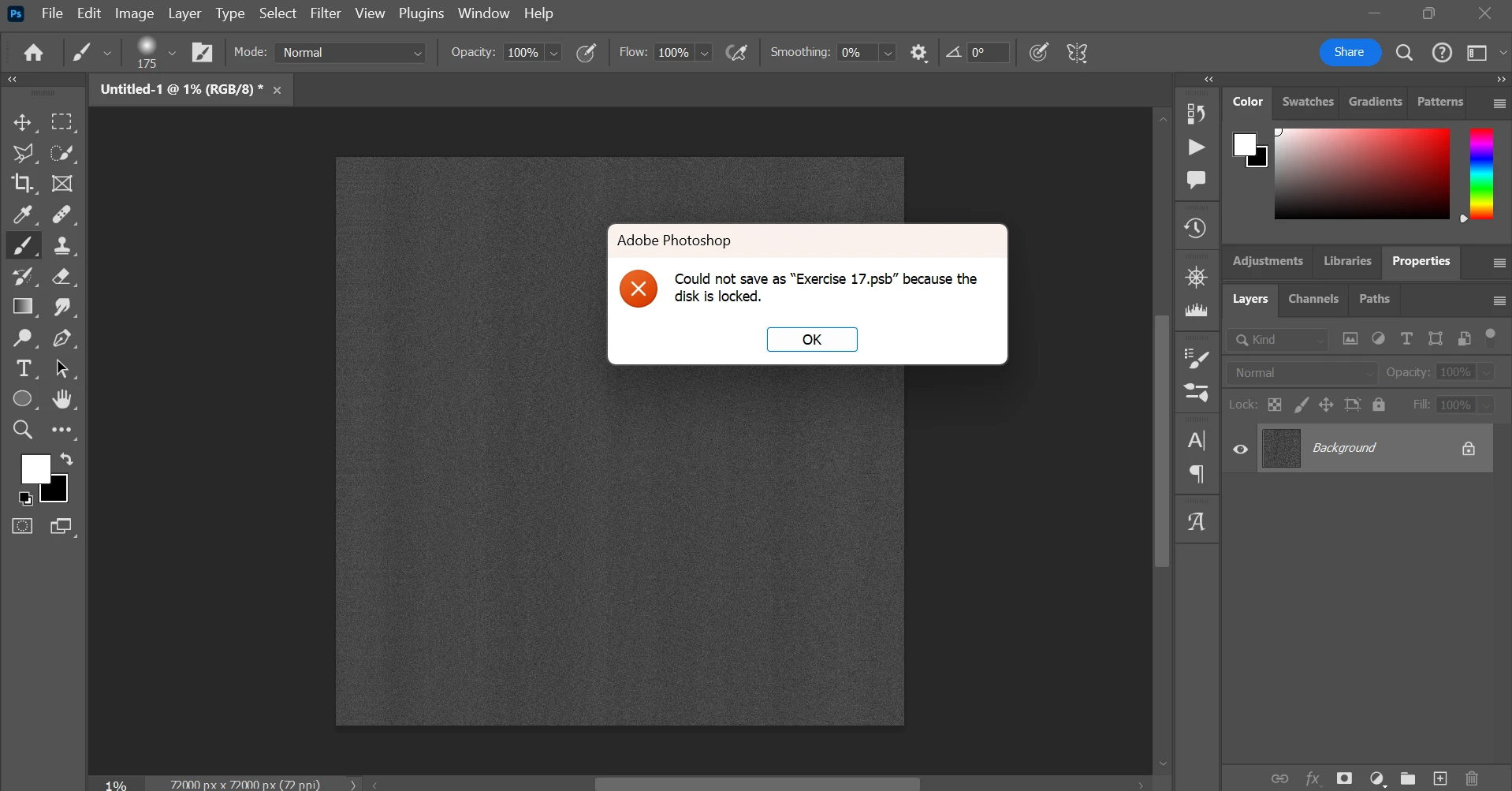Select the Pen tool

pyautogui.click(x=62, y=338)
